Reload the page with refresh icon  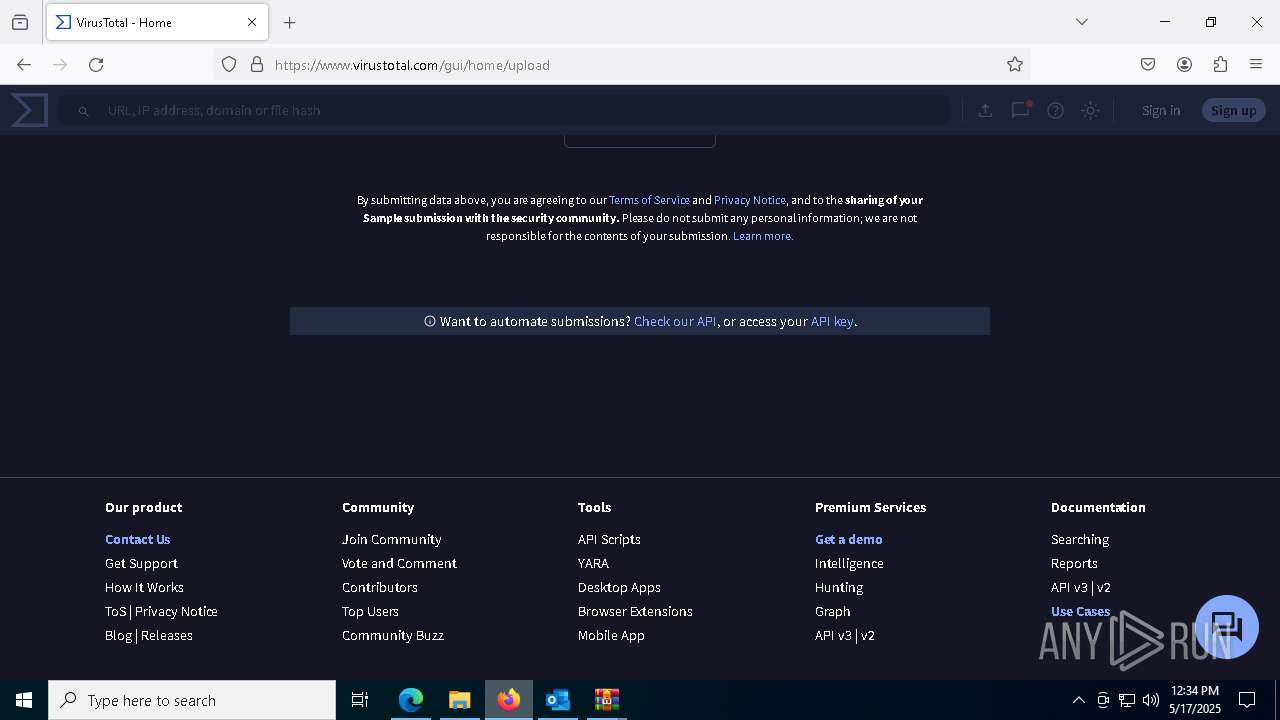click(96, 65)
